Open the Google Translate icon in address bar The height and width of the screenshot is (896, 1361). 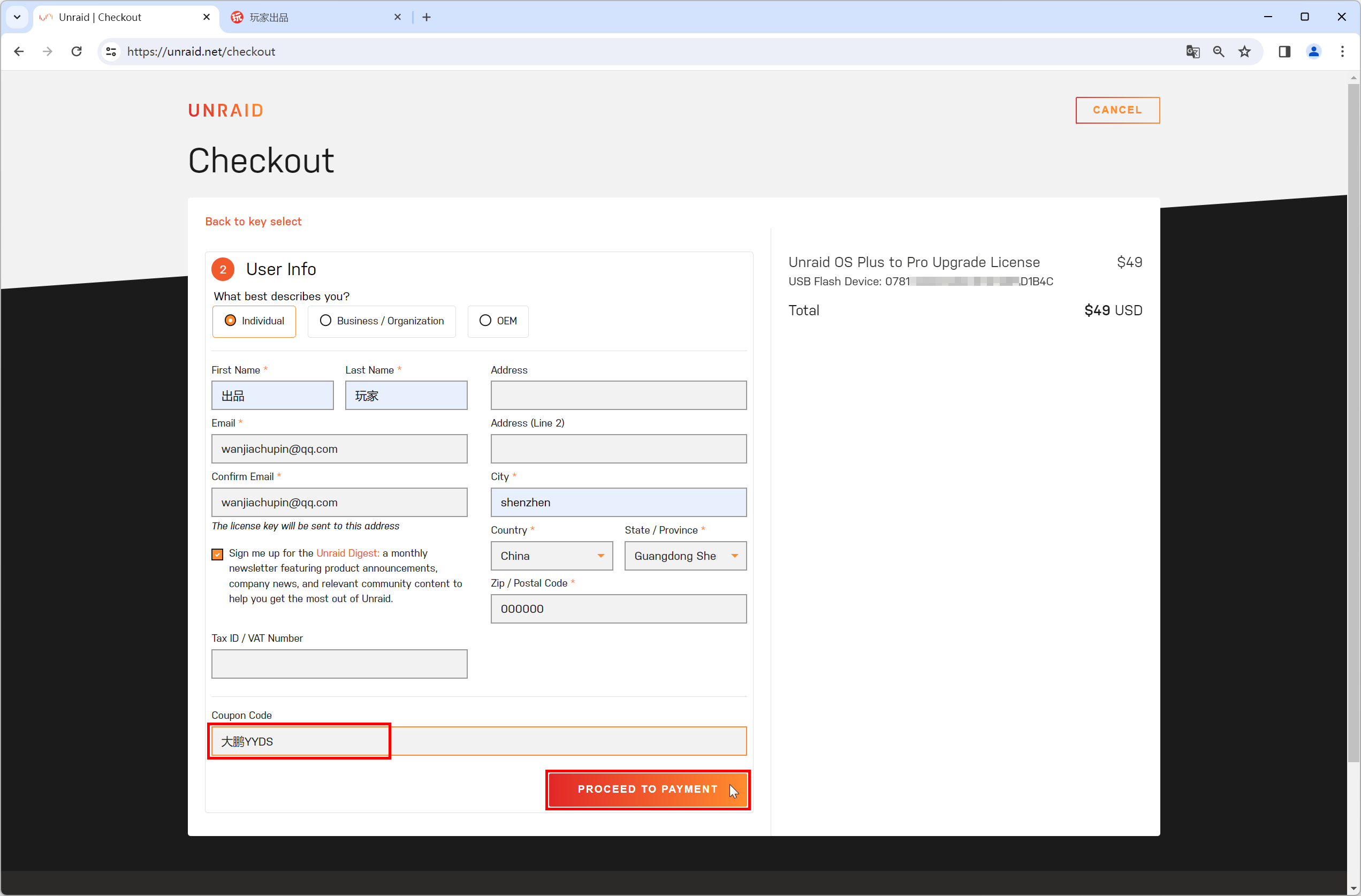pos(1192,51)
